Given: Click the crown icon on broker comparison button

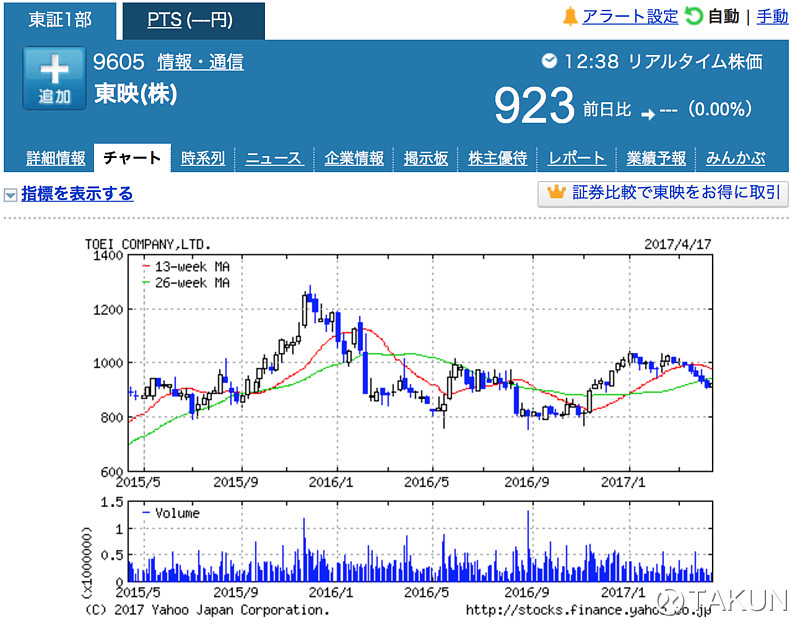Looking at the screenshot, I should (556, 192).
